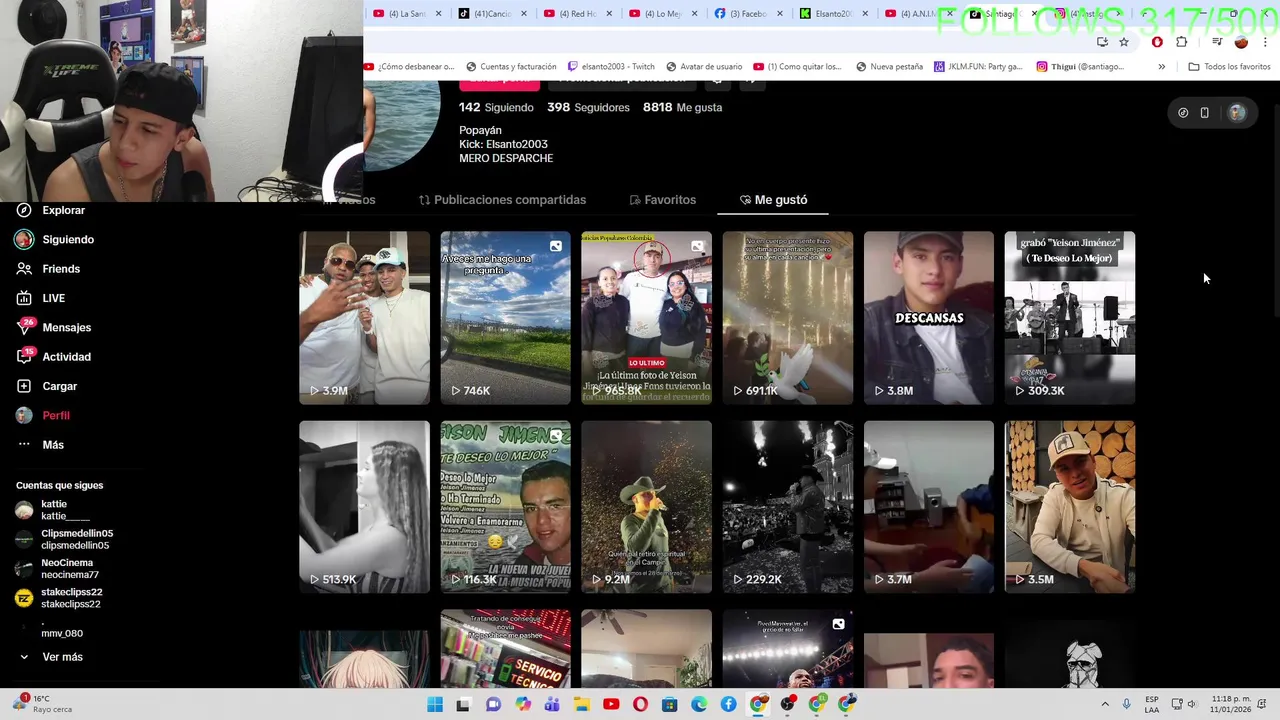Open 398 Seguidores list
Viewport: 1280px width, 720px height.
pyautogui.click(x=588, y=107)
